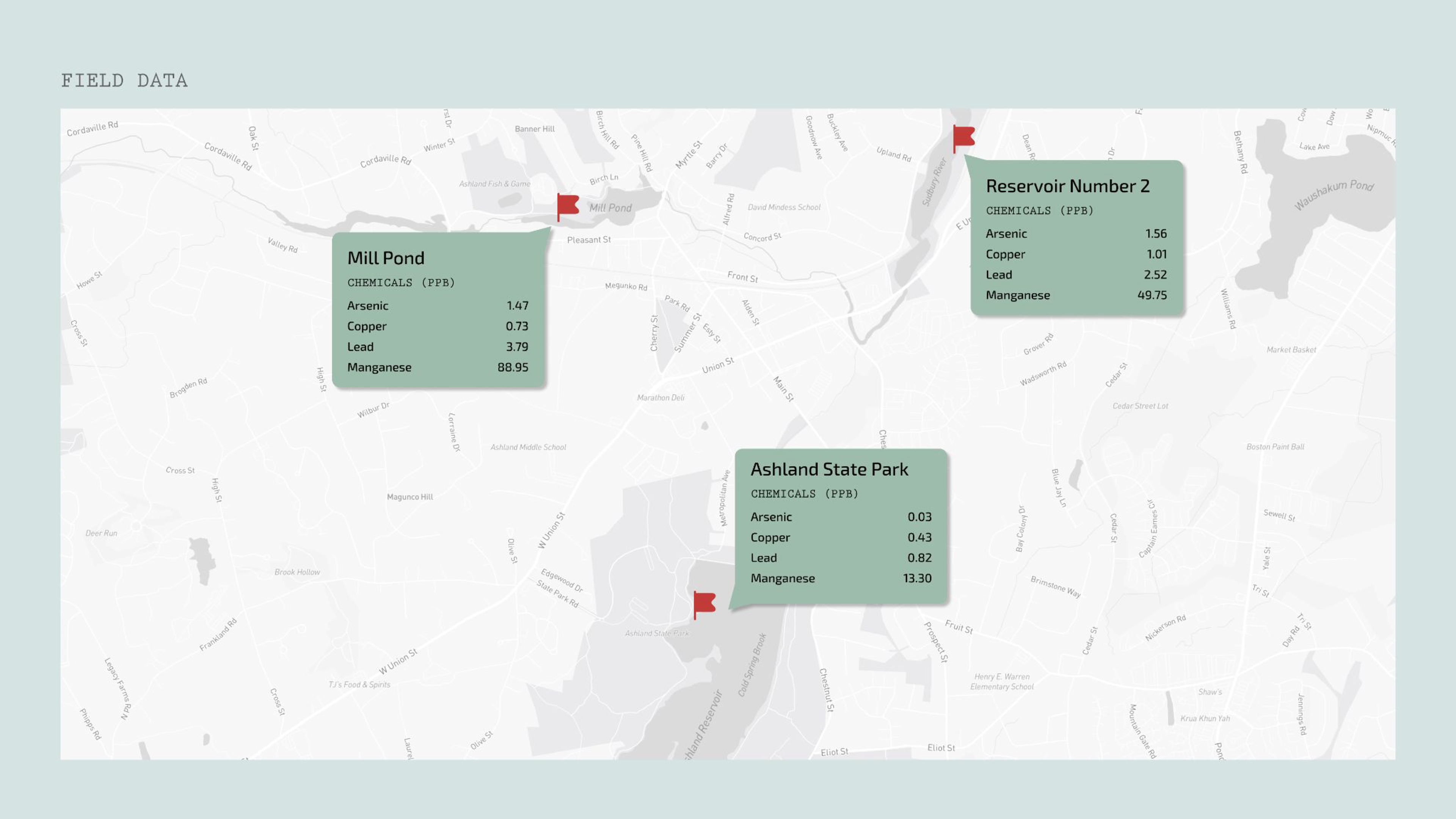Click Lead row in Mill Pond card
Screen dimensions: 1456x819
(x=360, y=347)
